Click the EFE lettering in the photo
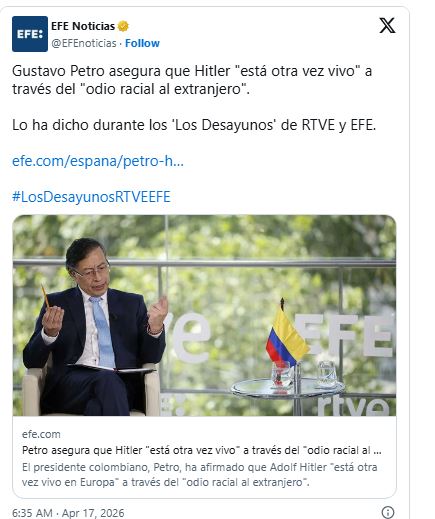 pos(344,335)
